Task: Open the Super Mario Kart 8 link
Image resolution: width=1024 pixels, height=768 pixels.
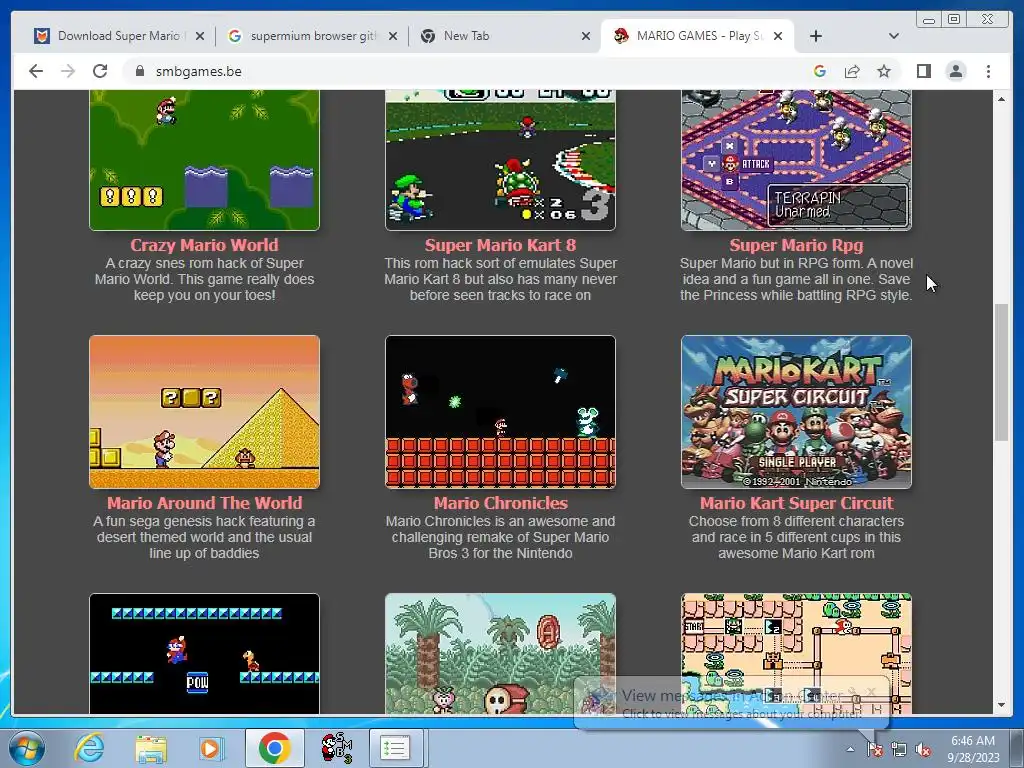Action: click(x=500, y=245)
